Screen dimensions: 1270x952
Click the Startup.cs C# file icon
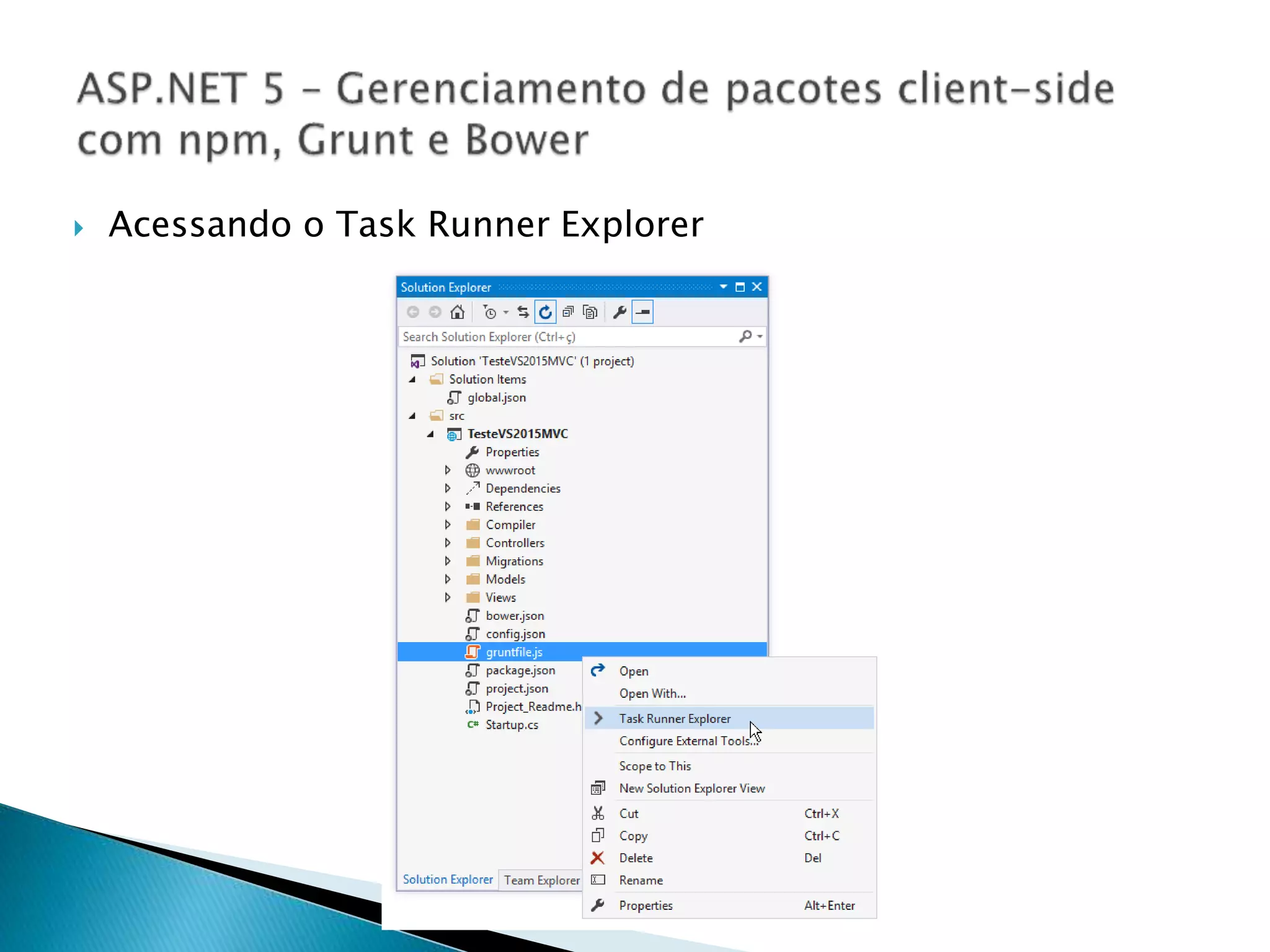473,725
